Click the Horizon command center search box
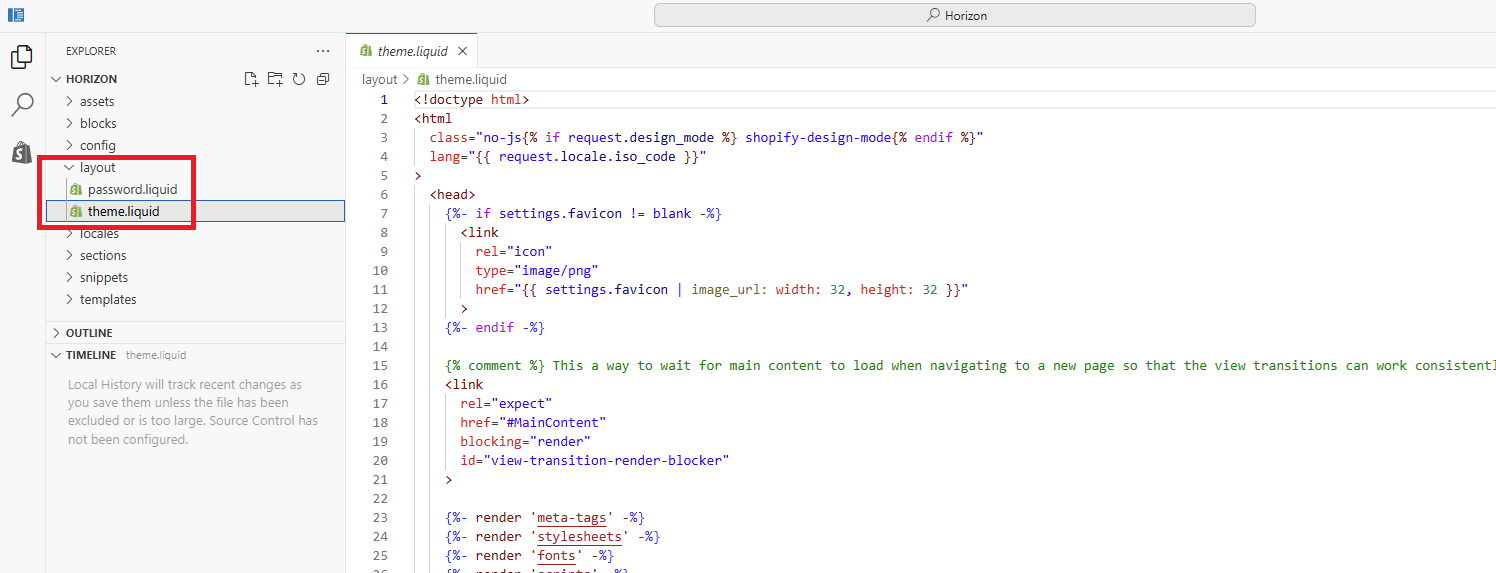This screenshot has height=573, width=1496. (x=955, y=15)
